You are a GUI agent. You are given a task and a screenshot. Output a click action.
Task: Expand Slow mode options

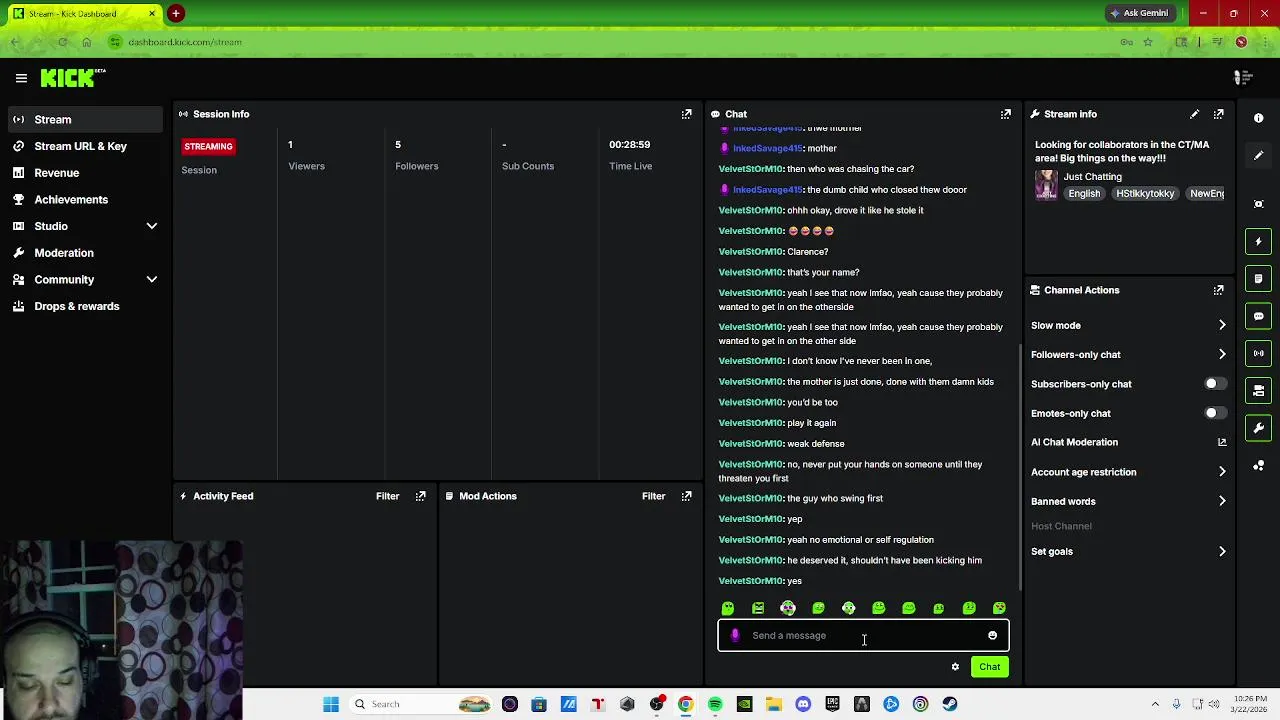pyautogui.click(x=1221, y=325)
